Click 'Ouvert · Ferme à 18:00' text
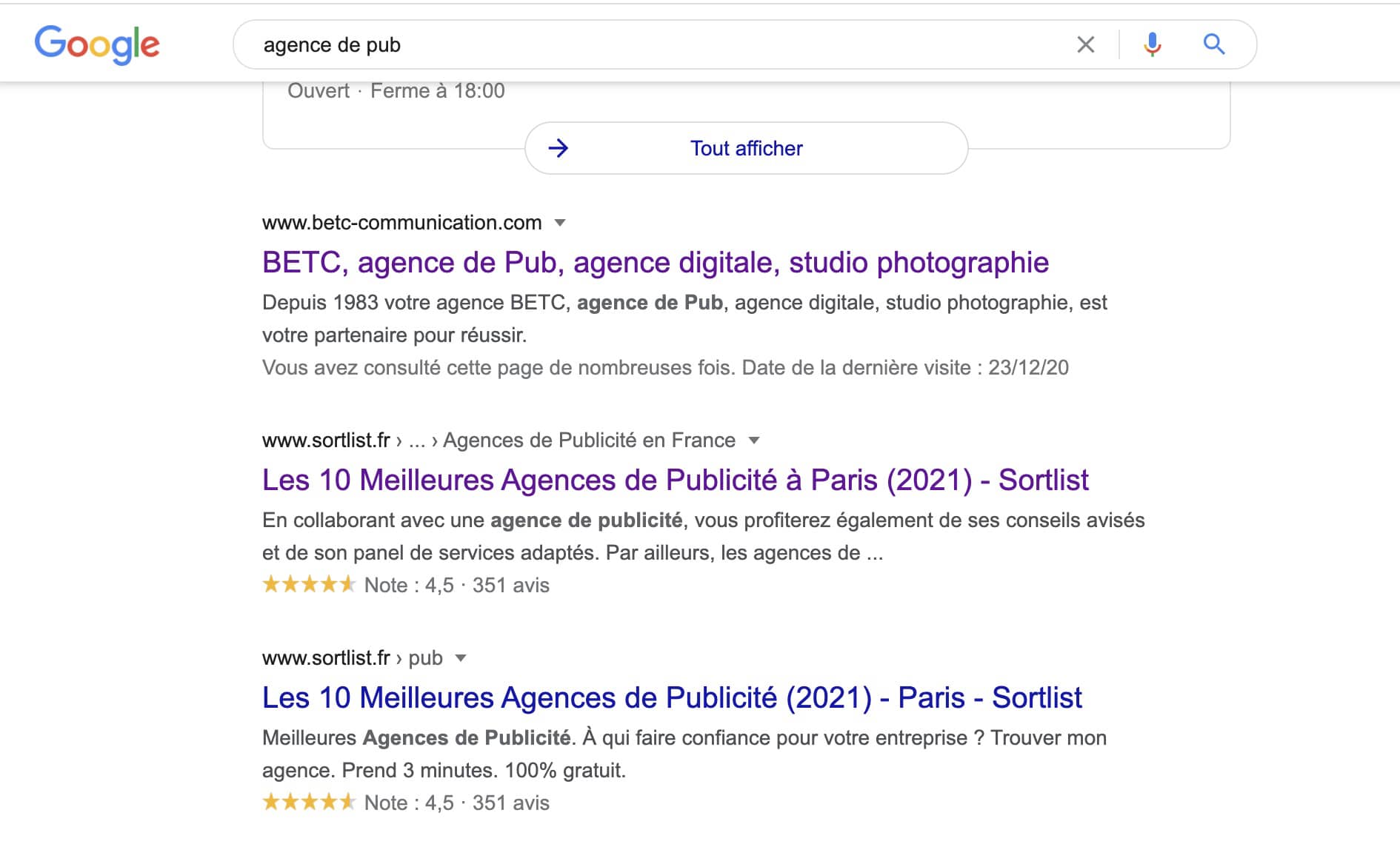The width and height of the screenshot is (1400, 844). coord(396,91)
